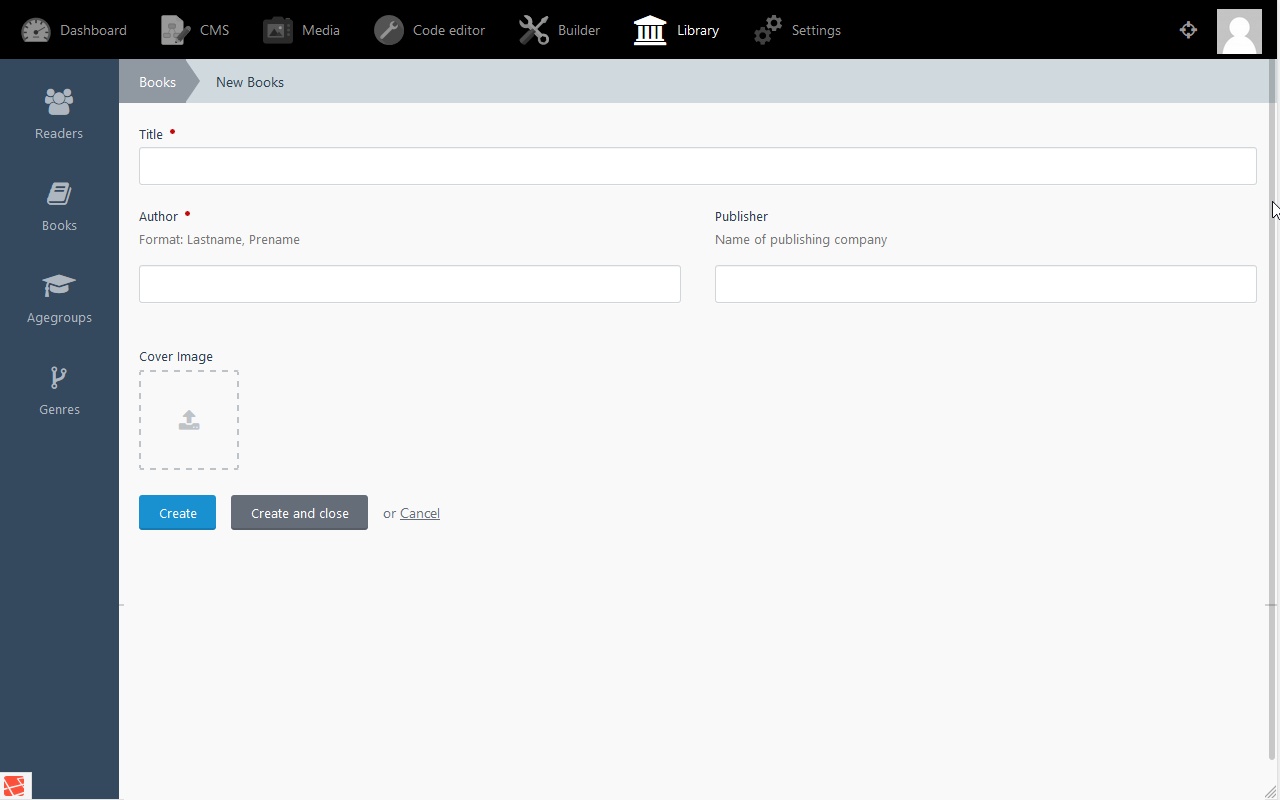Open the Builder tools icon
The height and width of the screenshot is (800, 1280).
534,30
